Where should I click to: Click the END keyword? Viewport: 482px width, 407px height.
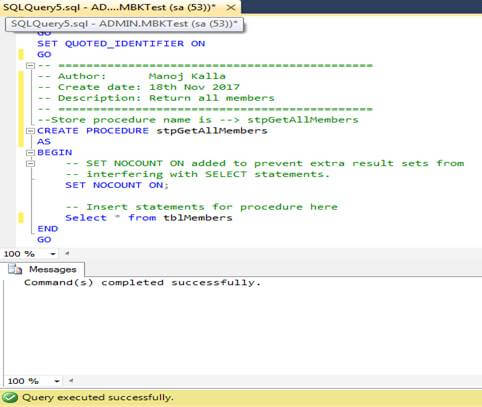(48, 229)
